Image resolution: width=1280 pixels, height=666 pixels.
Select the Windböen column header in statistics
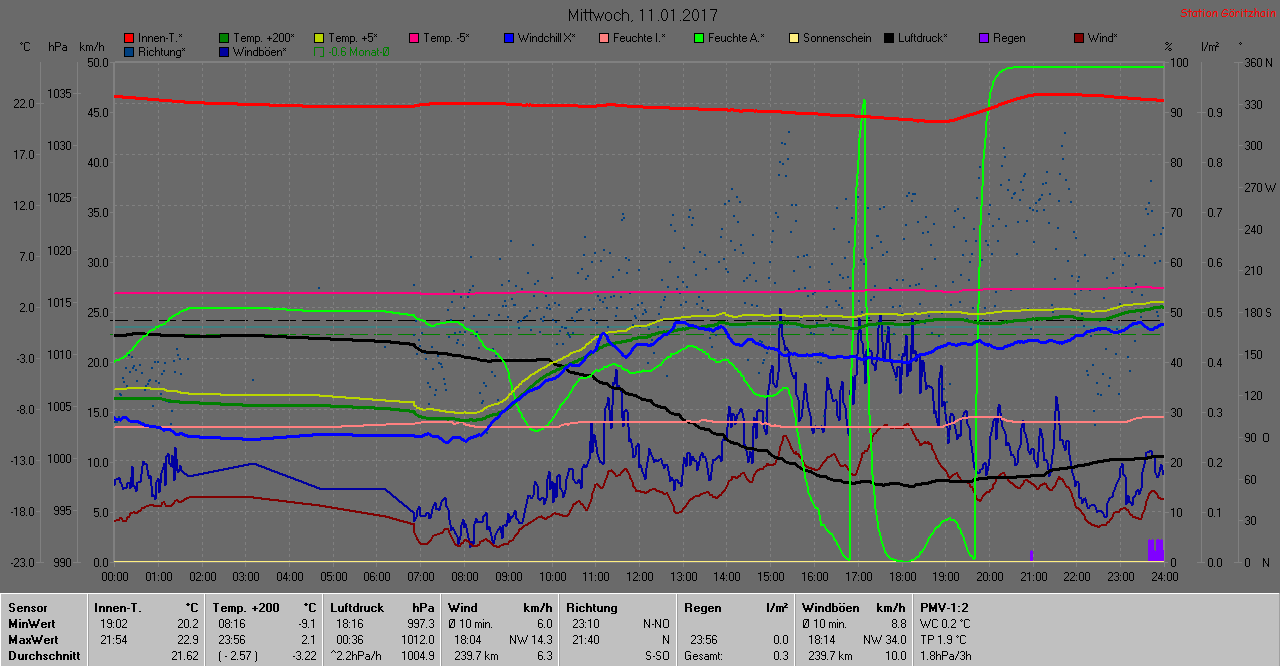pyautogui.click(x=830, y=607)
